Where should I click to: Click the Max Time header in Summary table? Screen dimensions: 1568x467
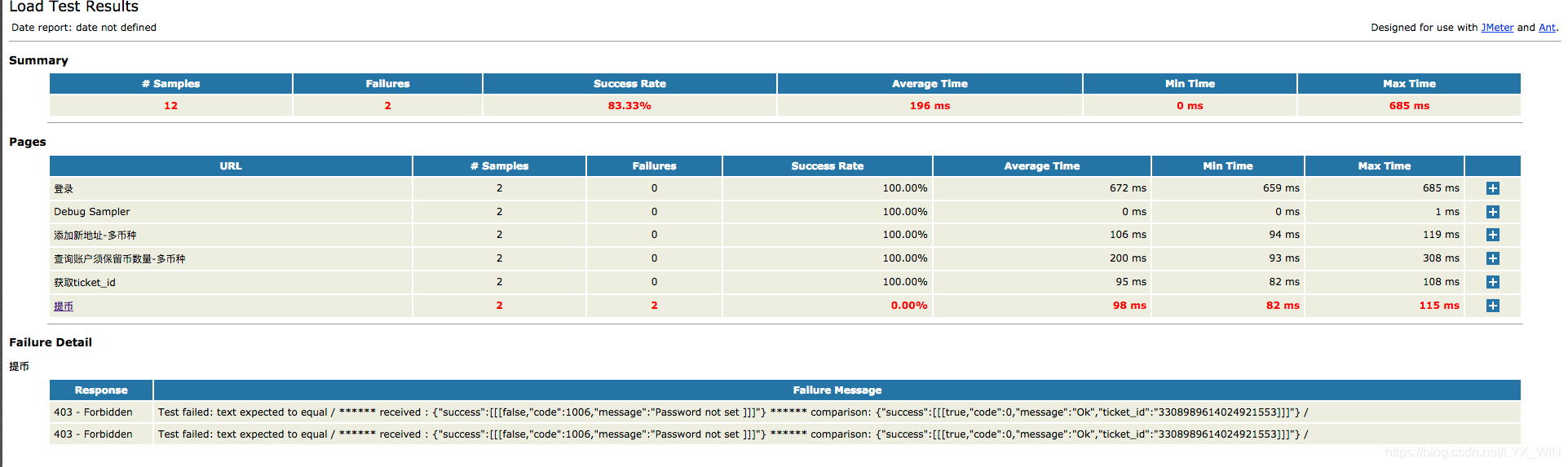[x=1409, y=84]
